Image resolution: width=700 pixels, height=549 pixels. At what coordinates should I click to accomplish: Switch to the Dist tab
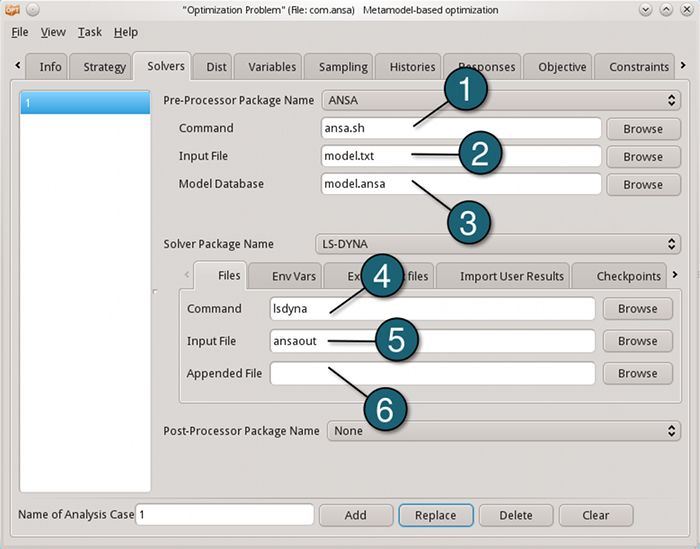point(213,67)
